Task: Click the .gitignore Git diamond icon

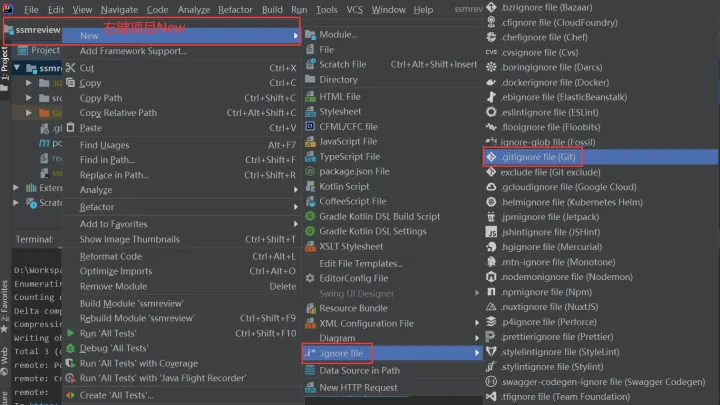Action: (491, 157)
